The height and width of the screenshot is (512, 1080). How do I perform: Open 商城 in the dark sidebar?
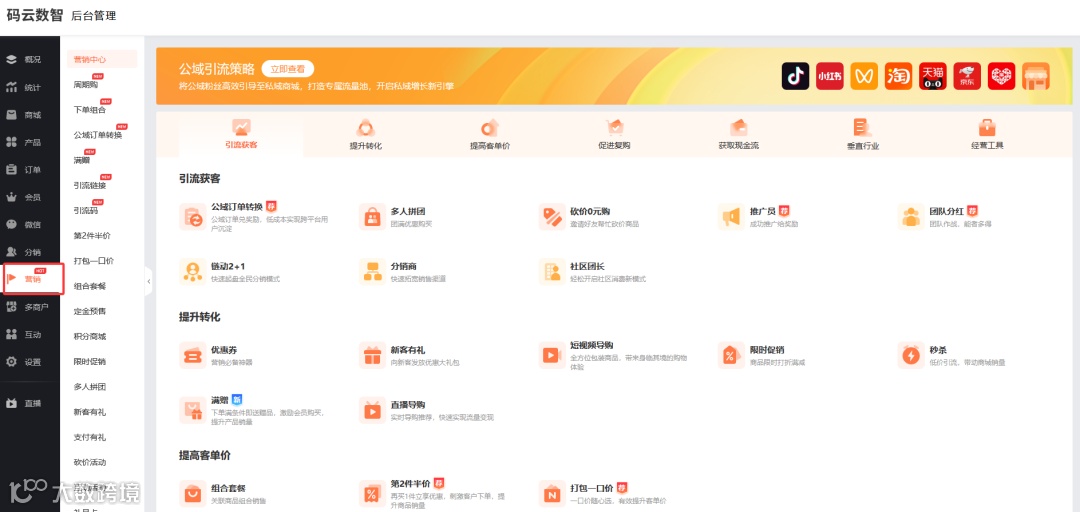point(23,114)
